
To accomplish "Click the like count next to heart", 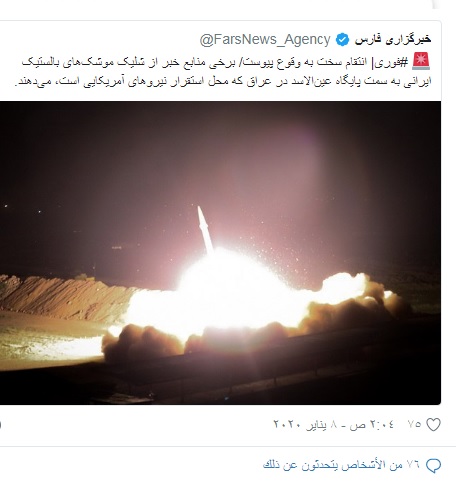I will [x=414, y=424].
